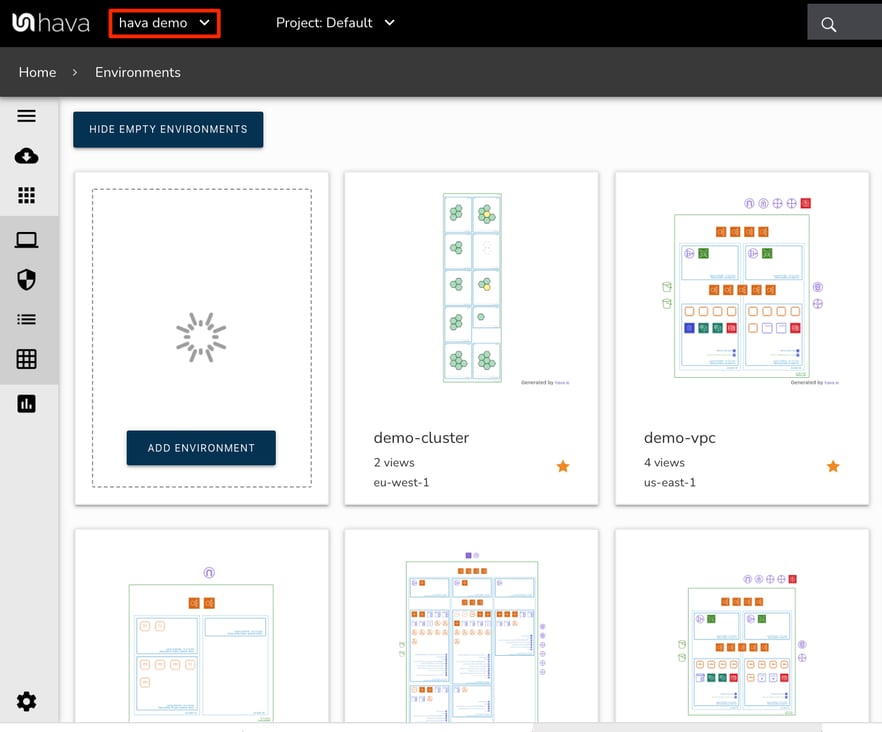
Task: Open the cloud Sources icon in sidebar
Action: [x=27, y=156]
